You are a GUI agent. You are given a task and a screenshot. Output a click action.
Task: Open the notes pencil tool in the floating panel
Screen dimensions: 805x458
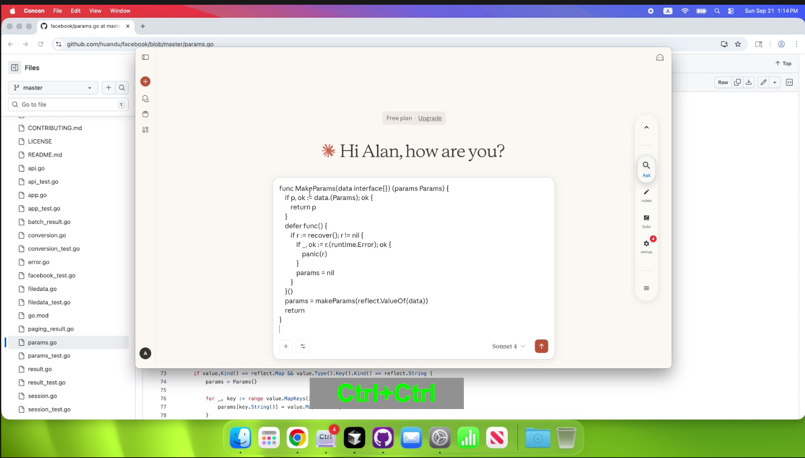[x=646, y=195]
